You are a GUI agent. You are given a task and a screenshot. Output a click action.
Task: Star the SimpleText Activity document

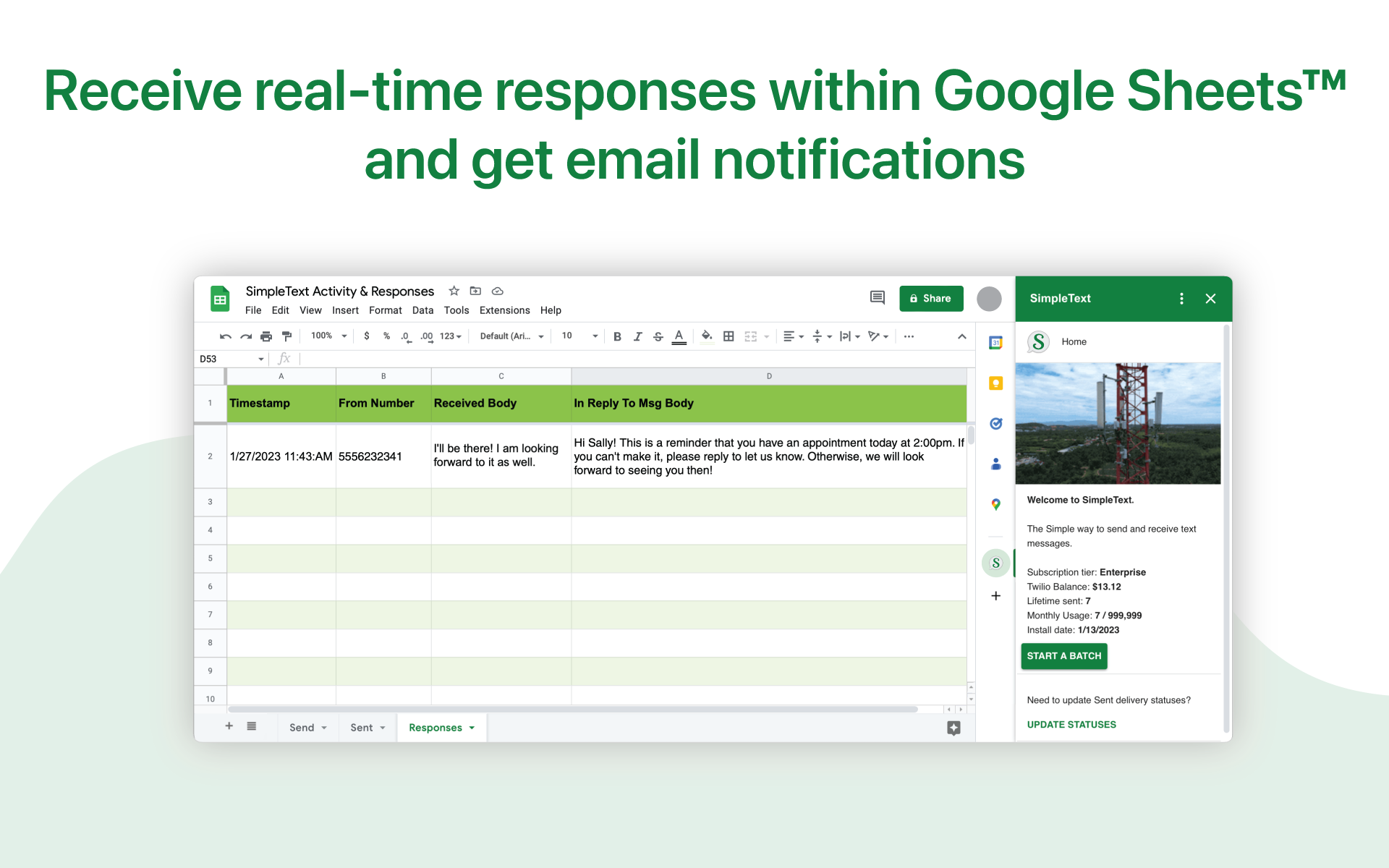click(454, 291)
